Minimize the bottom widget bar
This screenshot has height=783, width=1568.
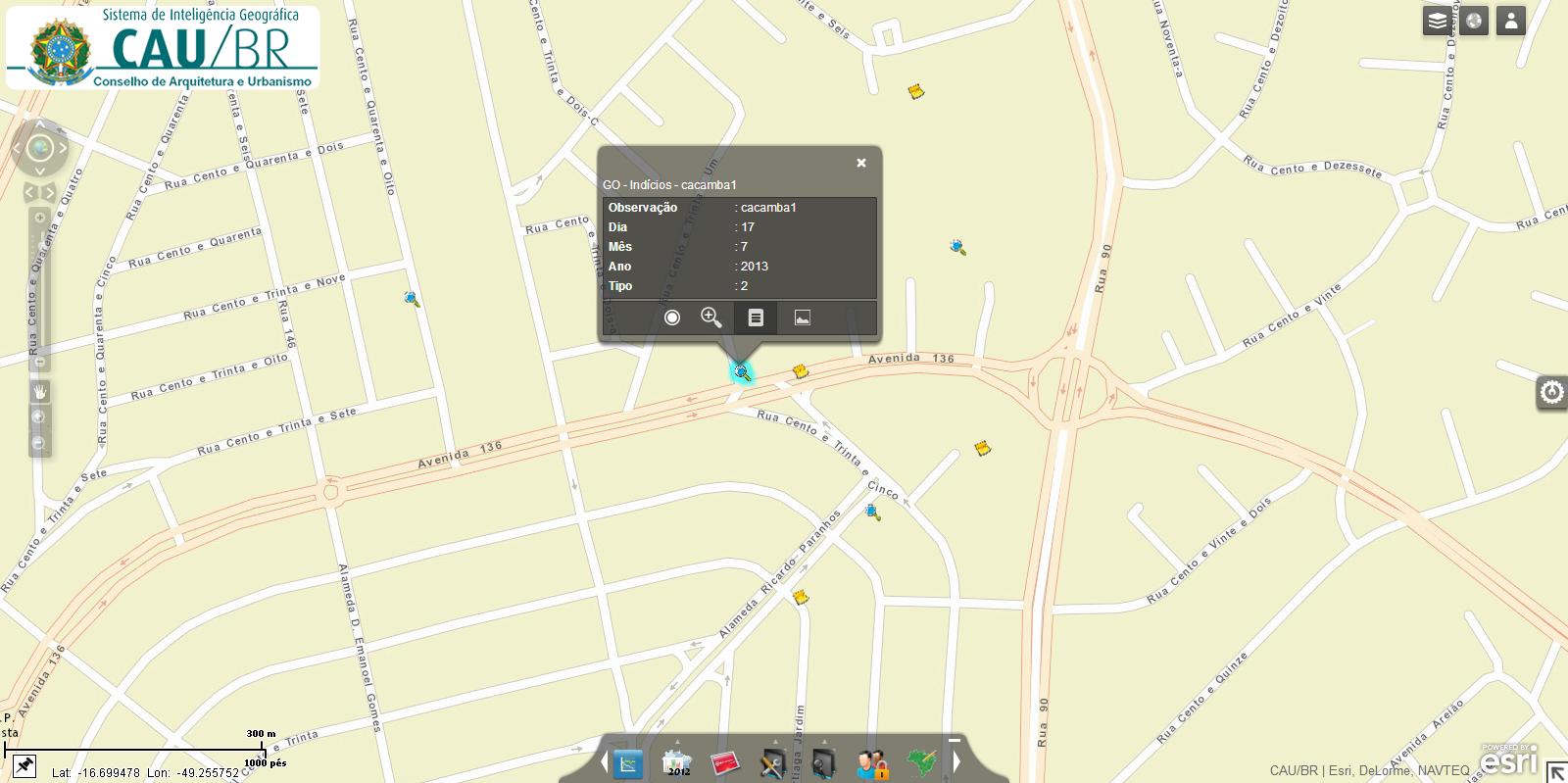[x=954, y=741]
